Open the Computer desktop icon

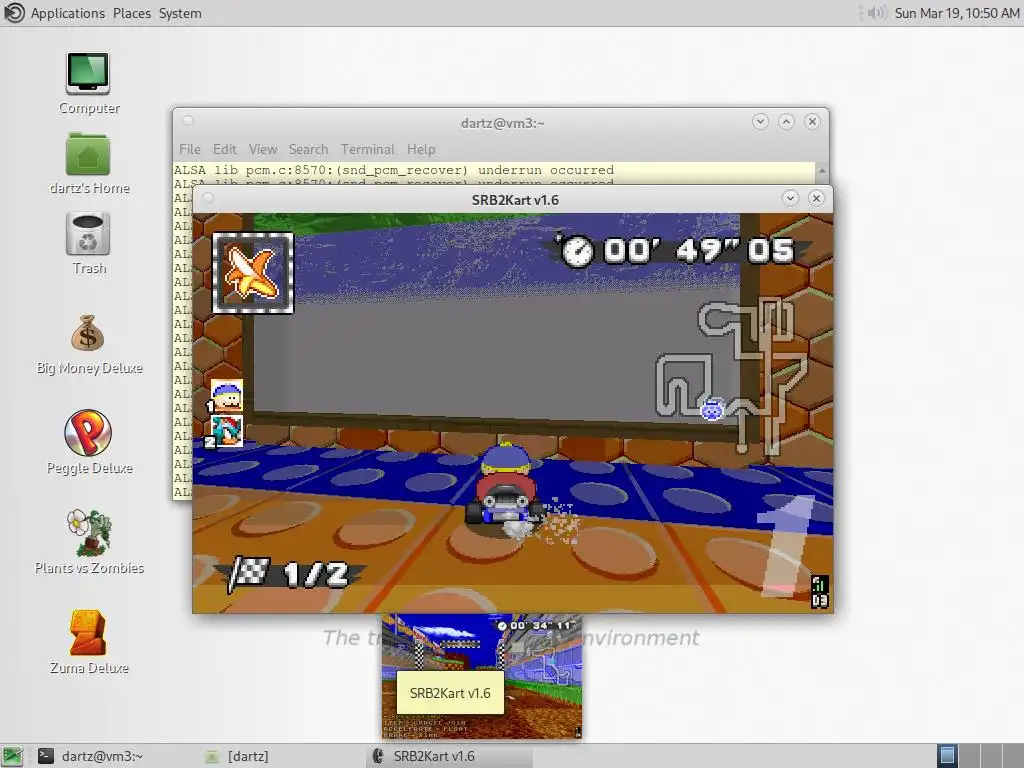tap(88, 74)
